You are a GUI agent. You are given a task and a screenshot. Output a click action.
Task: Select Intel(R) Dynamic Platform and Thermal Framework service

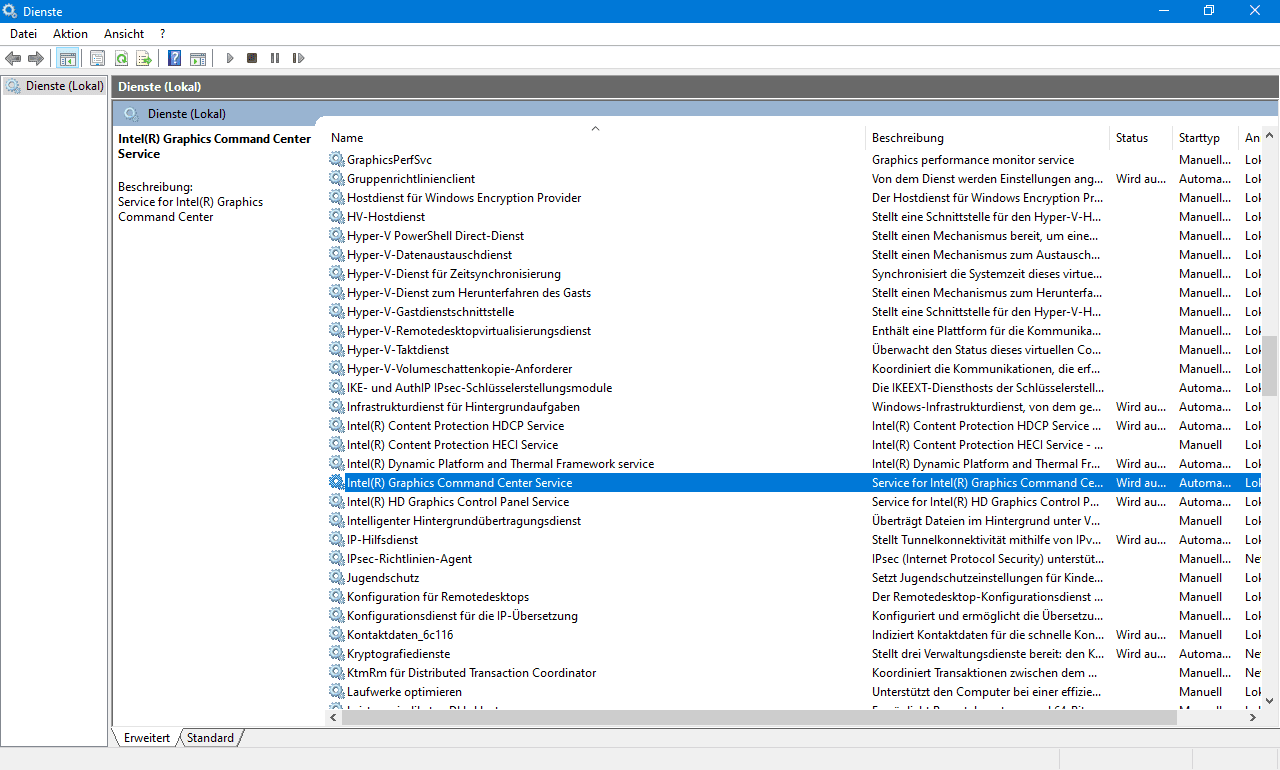(x=795, y=464)
